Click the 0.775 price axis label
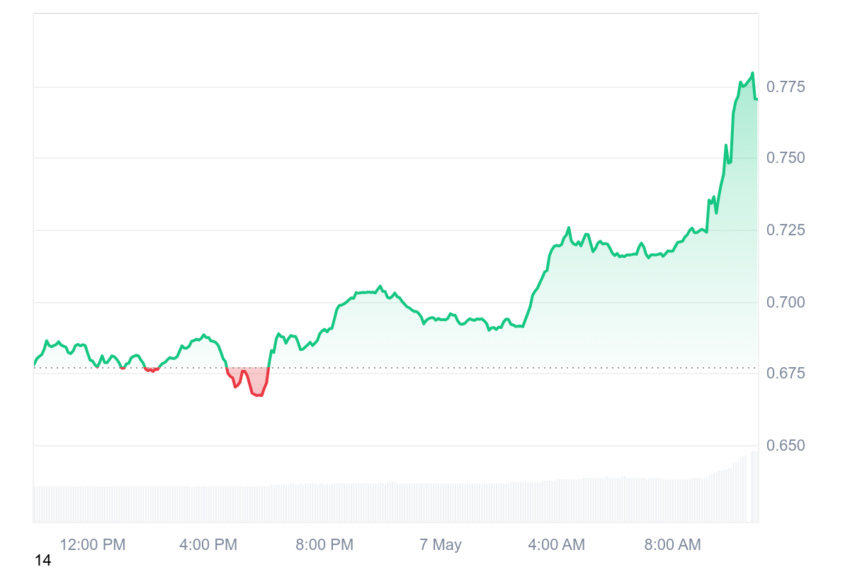 coord(785,87)
